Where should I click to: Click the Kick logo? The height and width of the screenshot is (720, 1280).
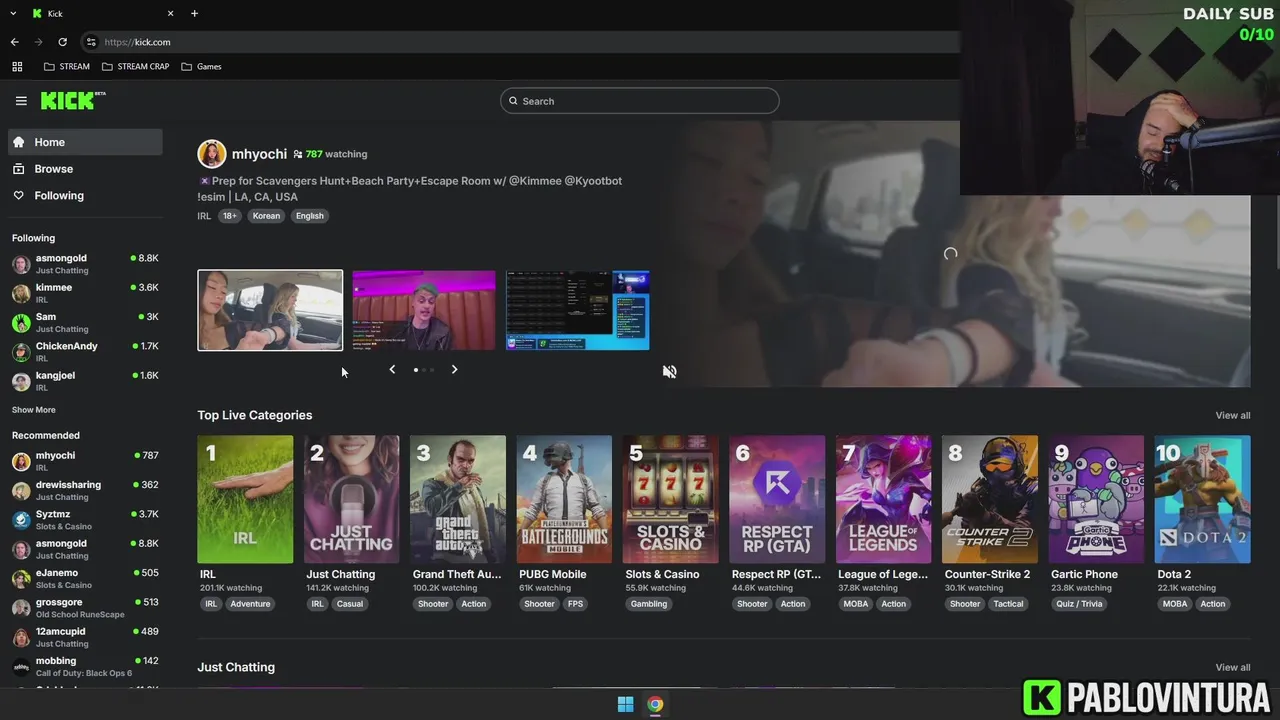click(72, 100)
